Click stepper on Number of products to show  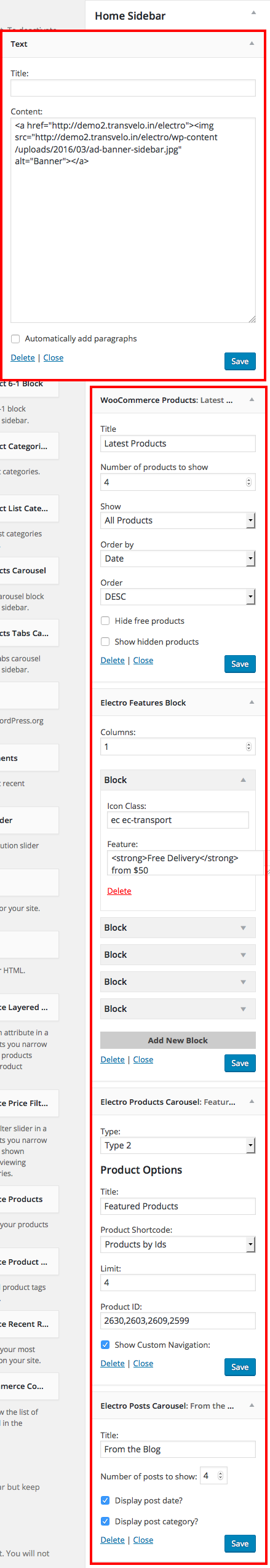(248, 482)
